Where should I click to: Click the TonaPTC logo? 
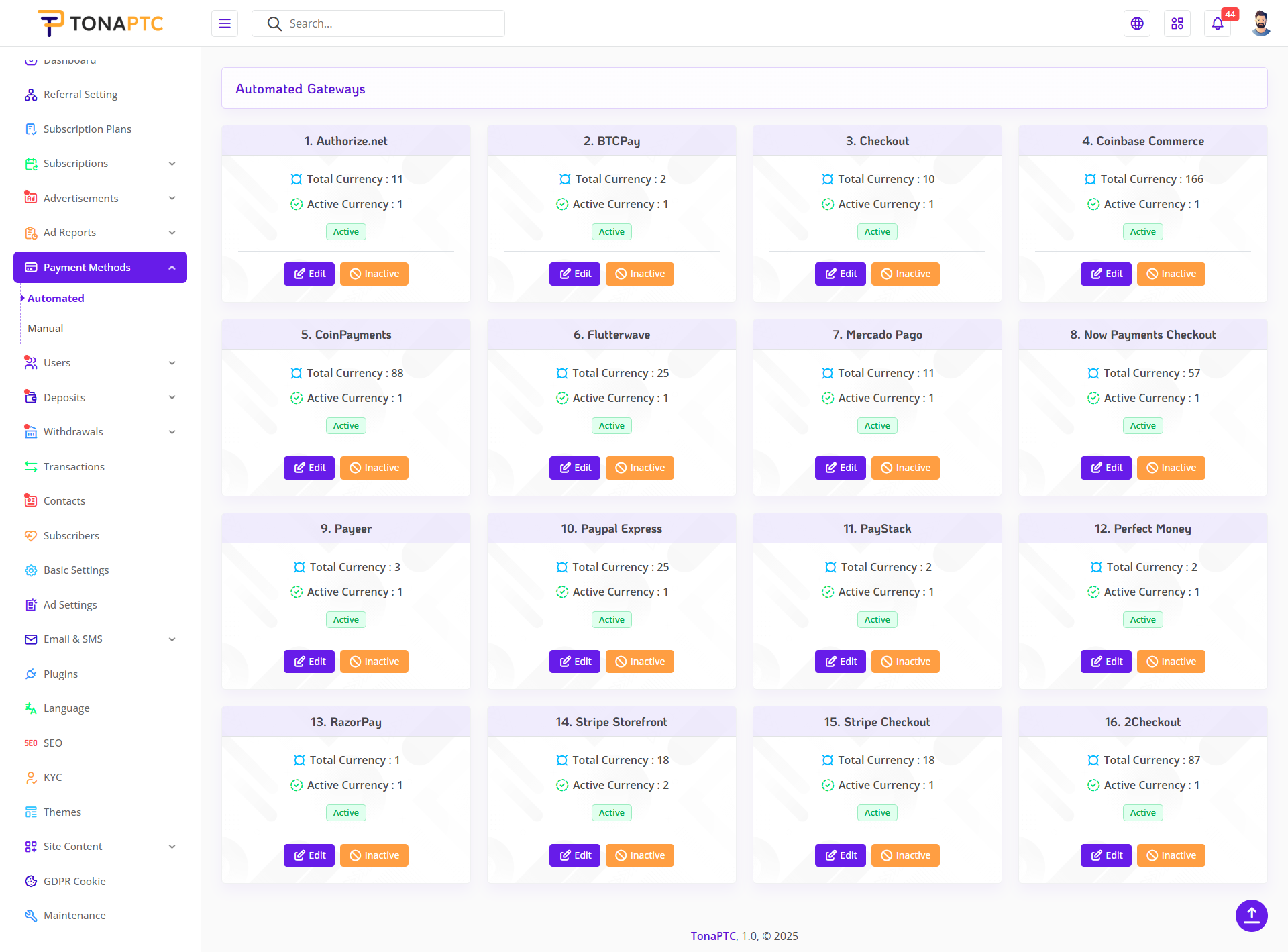101,24
